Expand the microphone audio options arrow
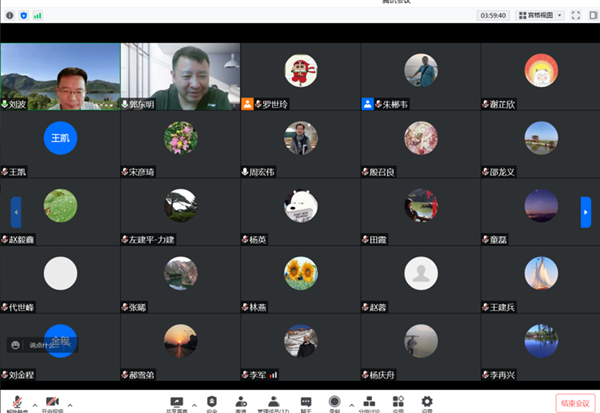 [34, 404]
